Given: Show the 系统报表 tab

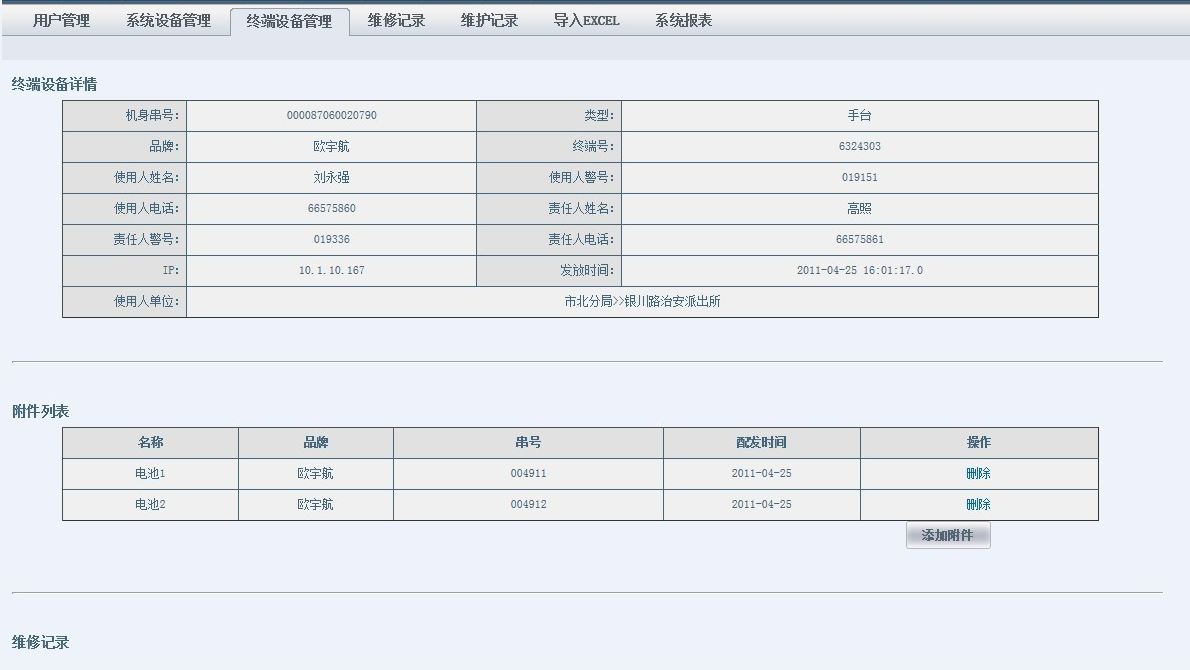Looking at the screenshot, I should coord(683,21).
